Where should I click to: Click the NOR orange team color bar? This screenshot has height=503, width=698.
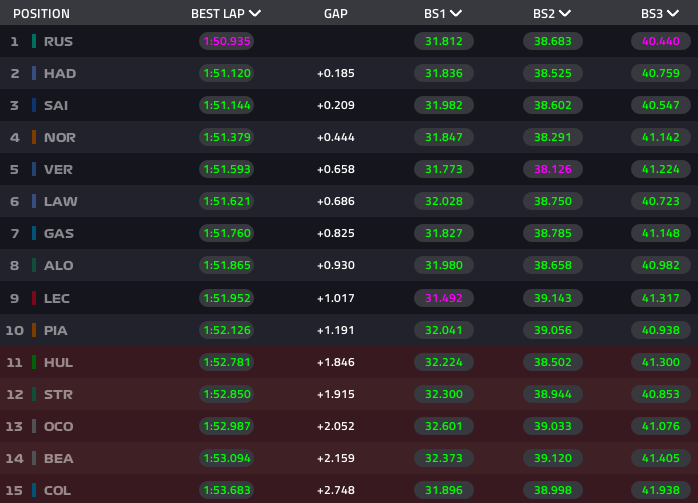coord(34,137)
